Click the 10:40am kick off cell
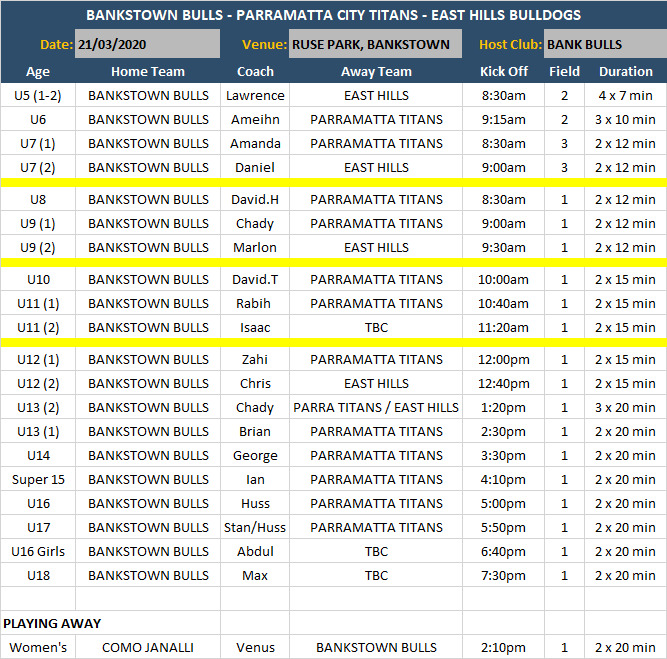This screenshot has height=659, width=667. click(x=504, y=303)
